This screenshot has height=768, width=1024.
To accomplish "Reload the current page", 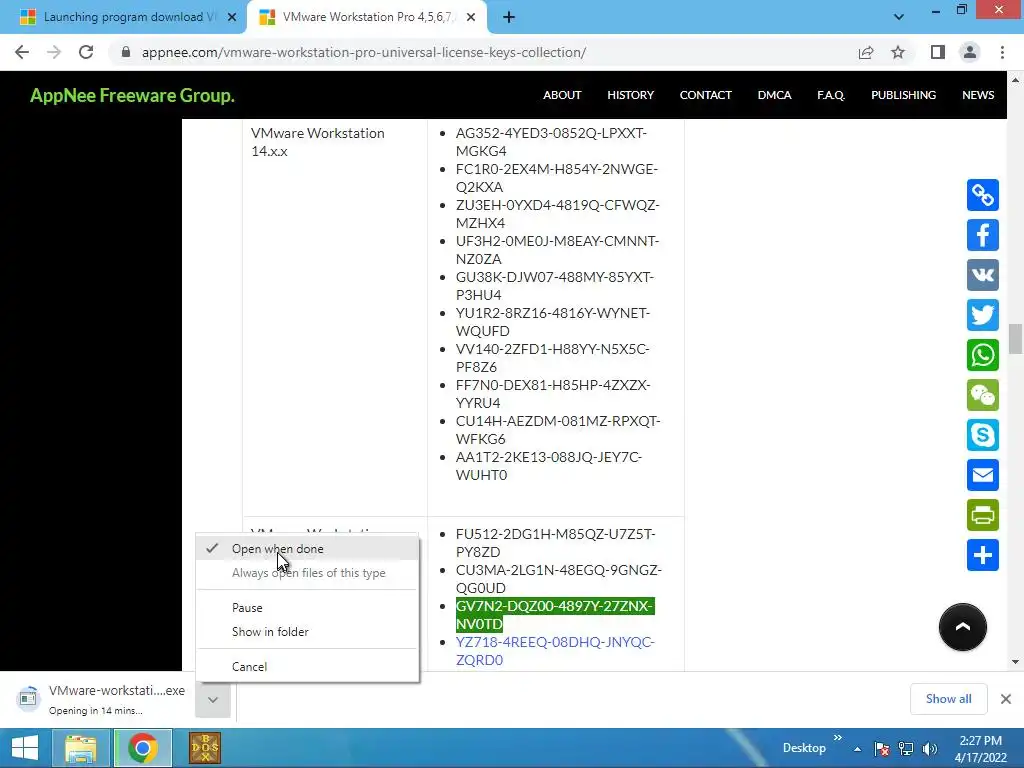I will 86,52.
